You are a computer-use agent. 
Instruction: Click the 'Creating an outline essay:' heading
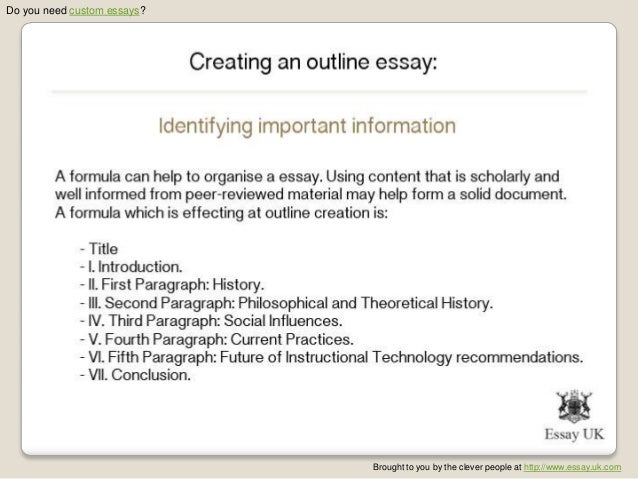coord(313,62)
